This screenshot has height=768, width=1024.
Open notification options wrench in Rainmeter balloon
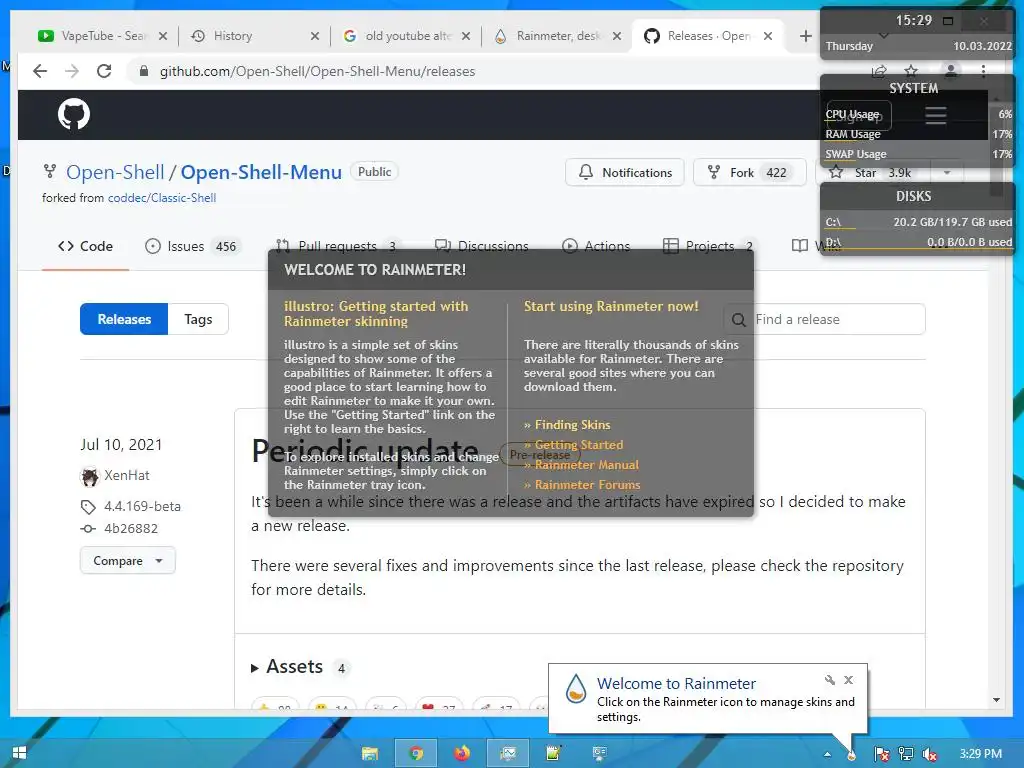(829, 680)
